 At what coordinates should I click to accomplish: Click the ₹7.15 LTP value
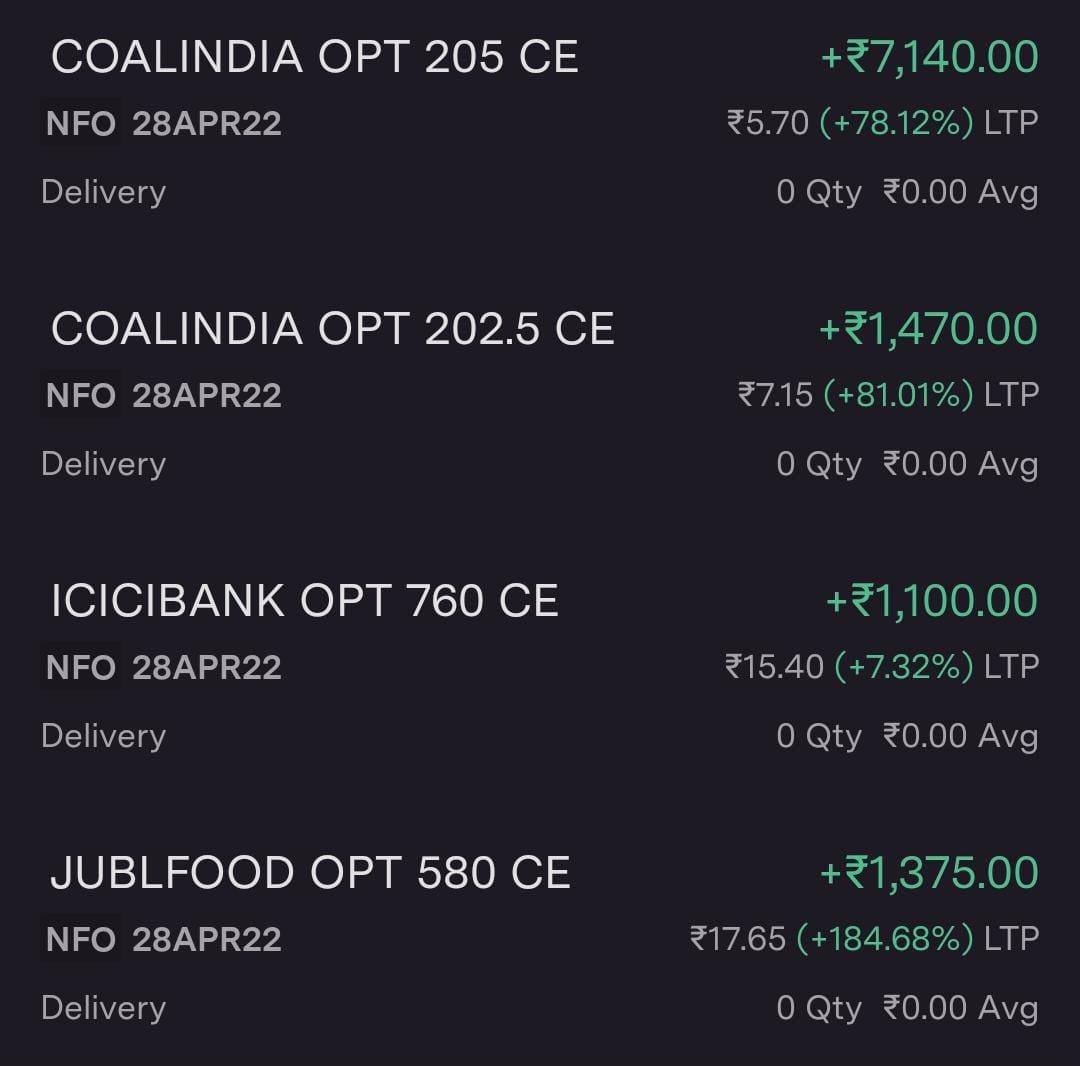[775, 395]
